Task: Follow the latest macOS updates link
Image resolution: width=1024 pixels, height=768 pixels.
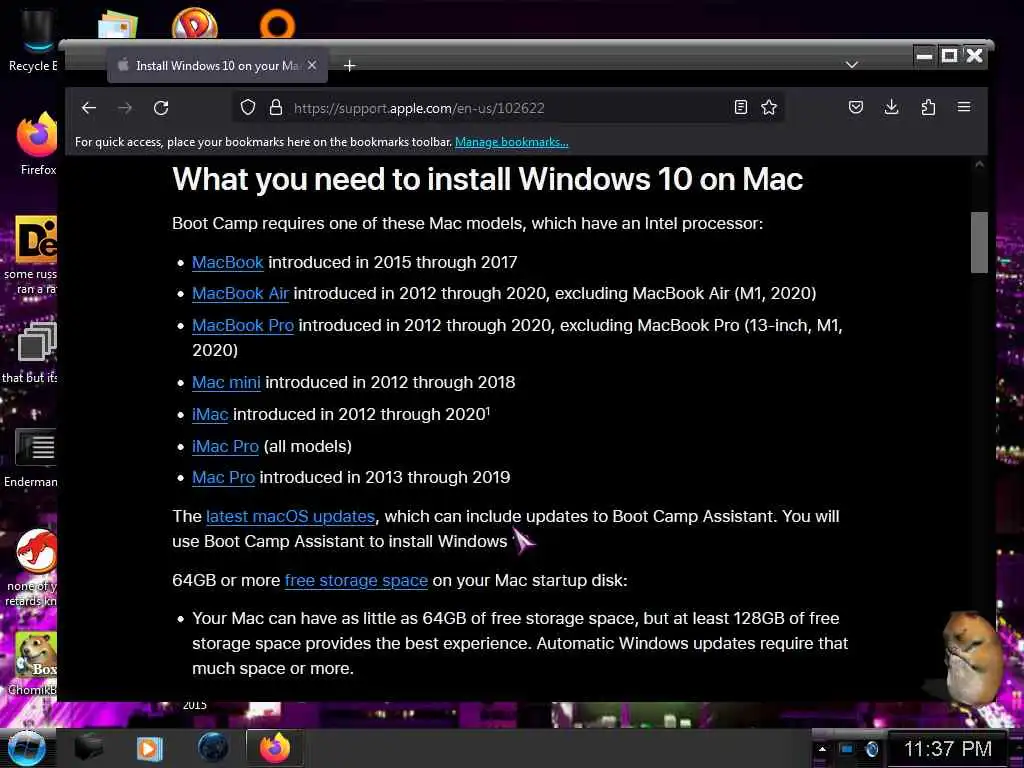Action: (x=291, y=517)
